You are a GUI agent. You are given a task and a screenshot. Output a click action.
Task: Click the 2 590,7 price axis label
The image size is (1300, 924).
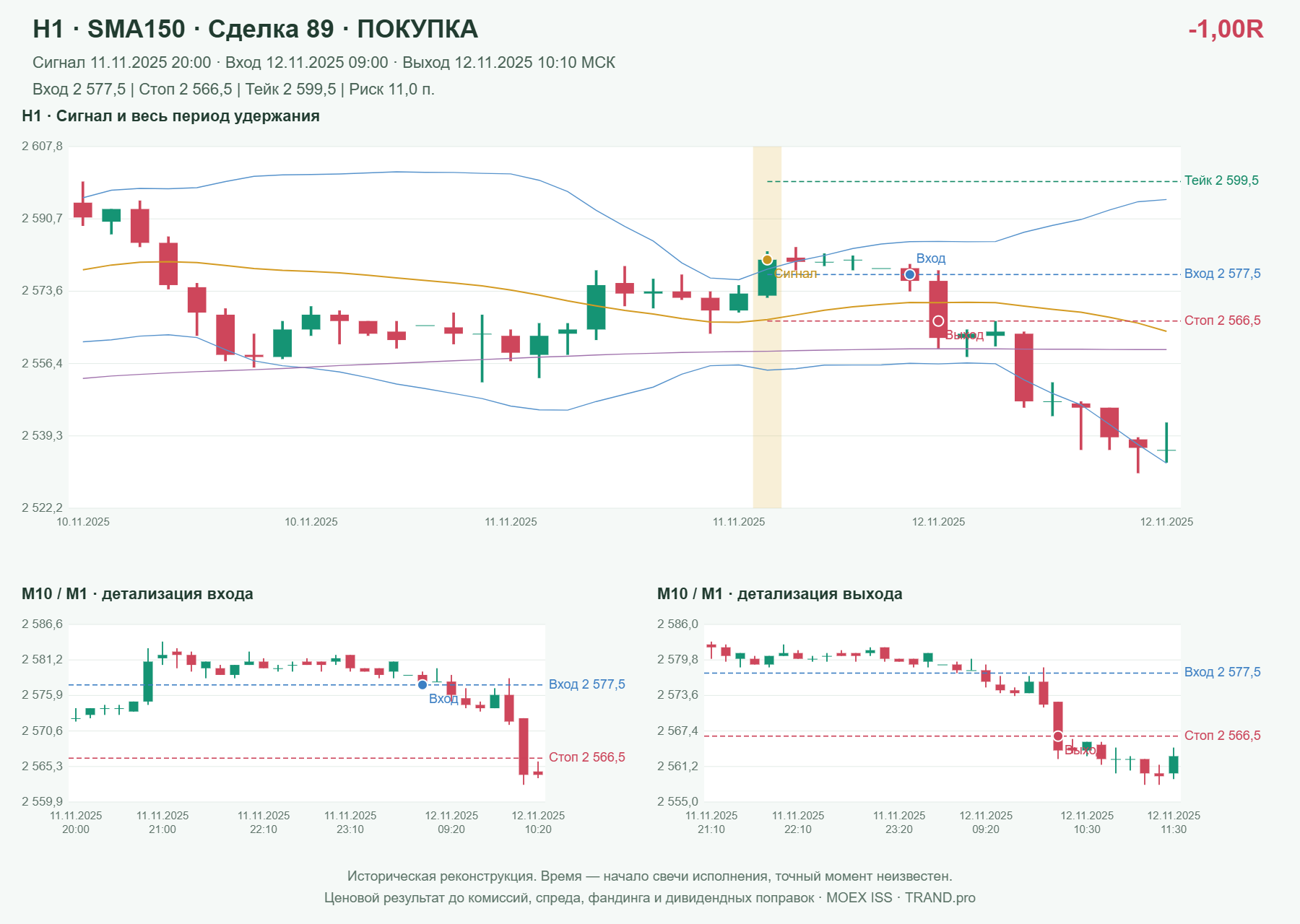click(42, 219)
